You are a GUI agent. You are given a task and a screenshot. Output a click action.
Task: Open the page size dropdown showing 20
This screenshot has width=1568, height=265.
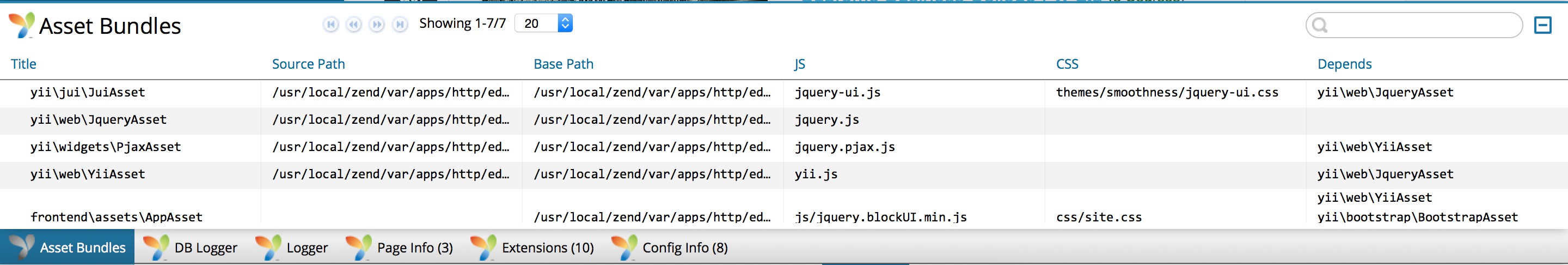click(x=543, y=23)
